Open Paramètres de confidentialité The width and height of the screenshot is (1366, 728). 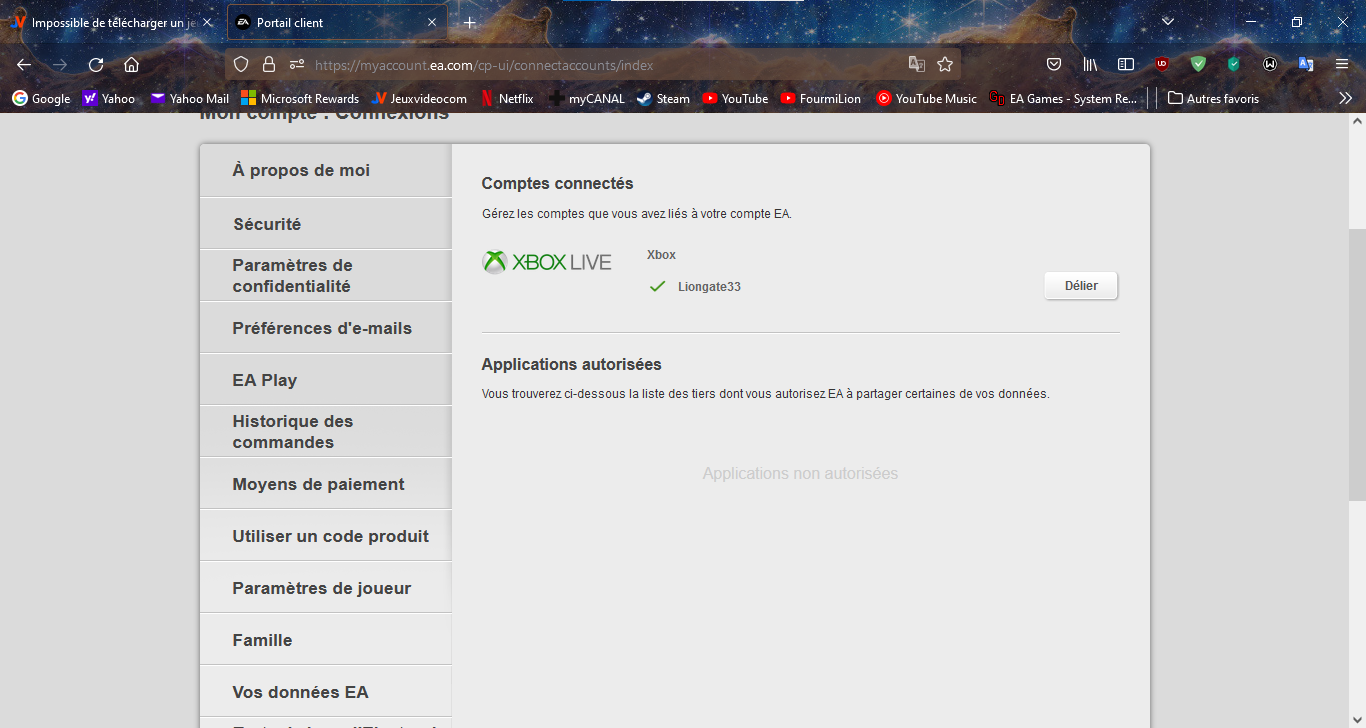(326, 276)
